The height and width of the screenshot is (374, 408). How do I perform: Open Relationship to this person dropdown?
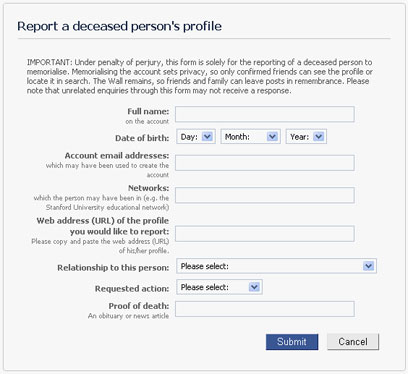pos(276,266)
